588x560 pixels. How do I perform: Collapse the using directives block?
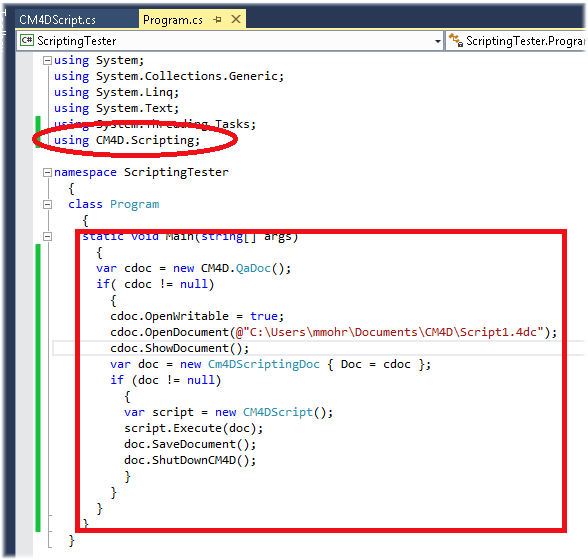[x=47, y=60]
